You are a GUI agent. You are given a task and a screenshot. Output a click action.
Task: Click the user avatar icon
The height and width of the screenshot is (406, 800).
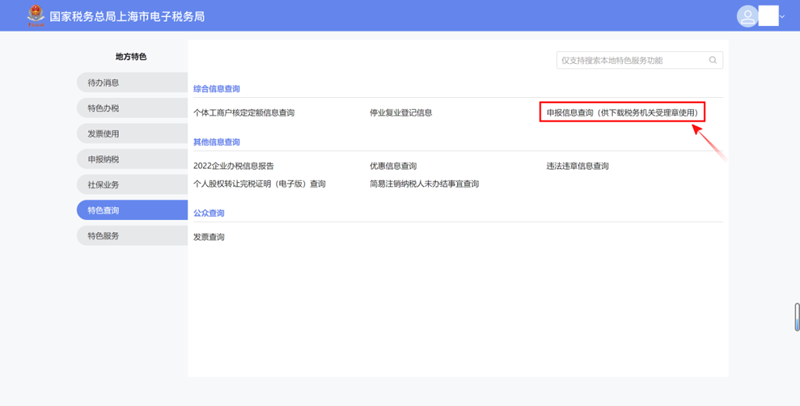(747, 16)
